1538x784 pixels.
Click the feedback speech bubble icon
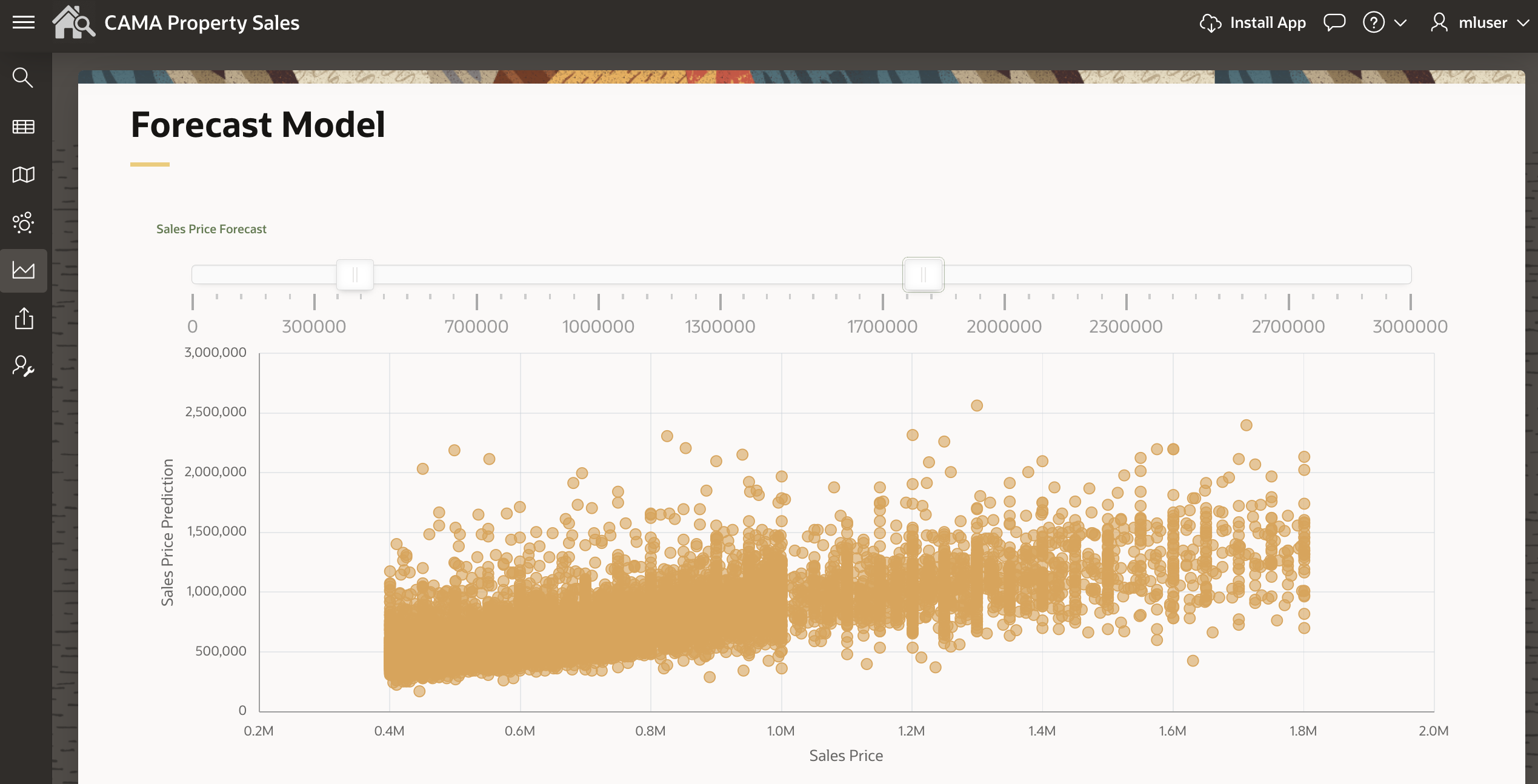coord(1334,22)
